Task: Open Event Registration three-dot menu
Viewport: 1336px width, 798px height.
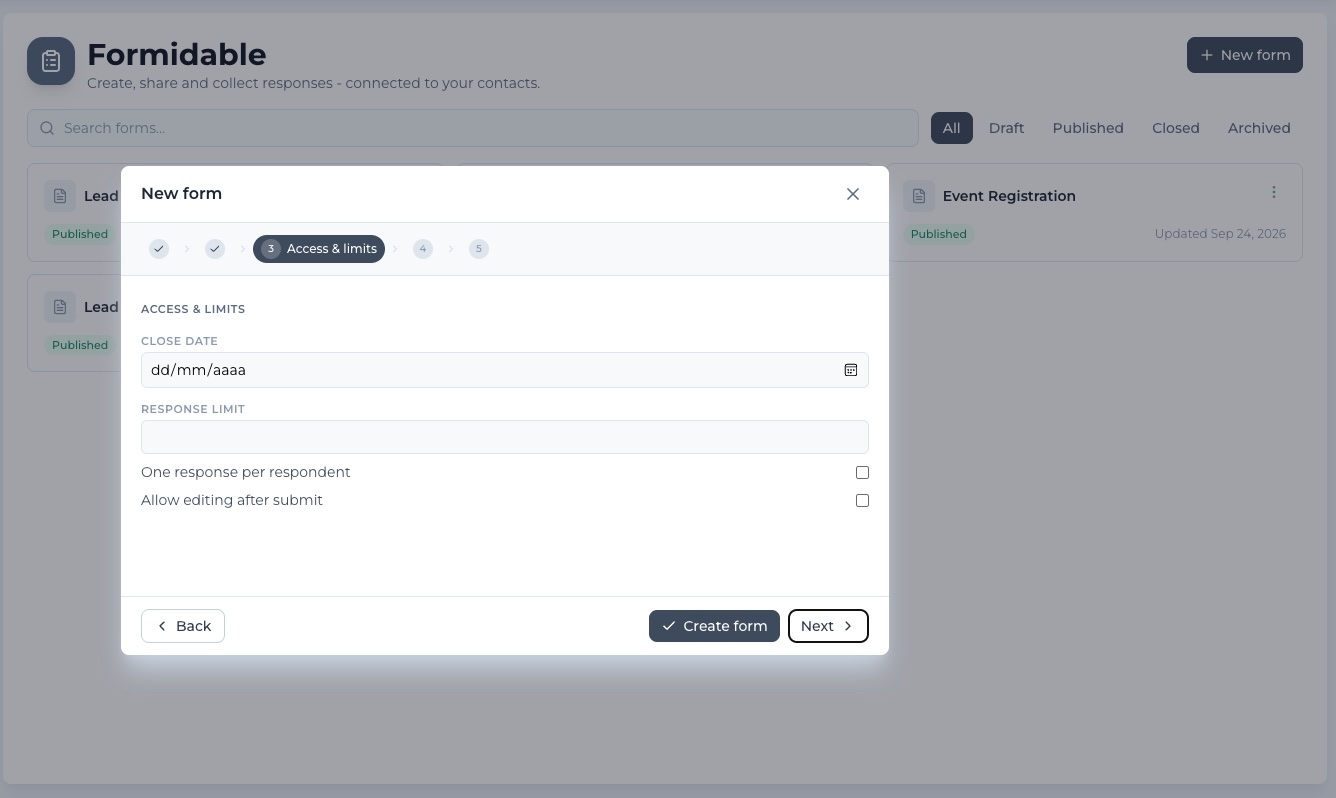Action: coord(1274,192)
